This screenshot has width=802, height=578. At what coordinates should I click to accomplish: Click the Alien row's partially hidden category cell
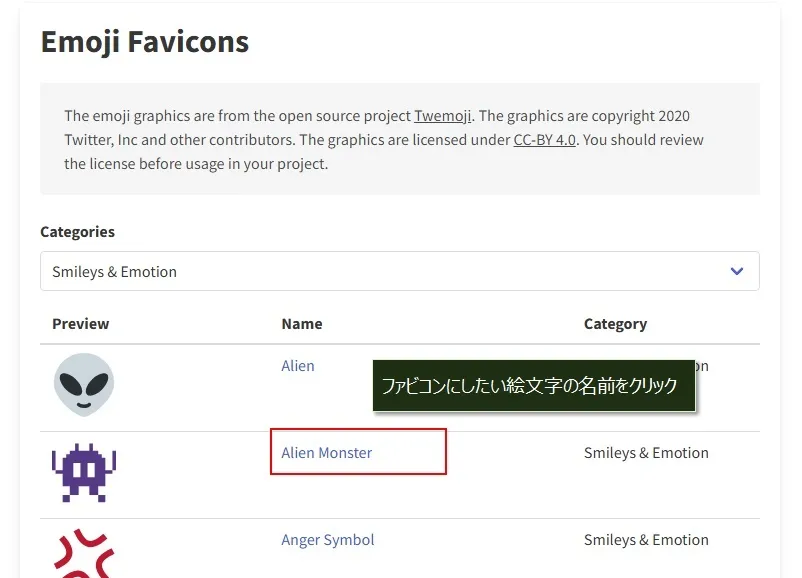(x=703, y=366)
